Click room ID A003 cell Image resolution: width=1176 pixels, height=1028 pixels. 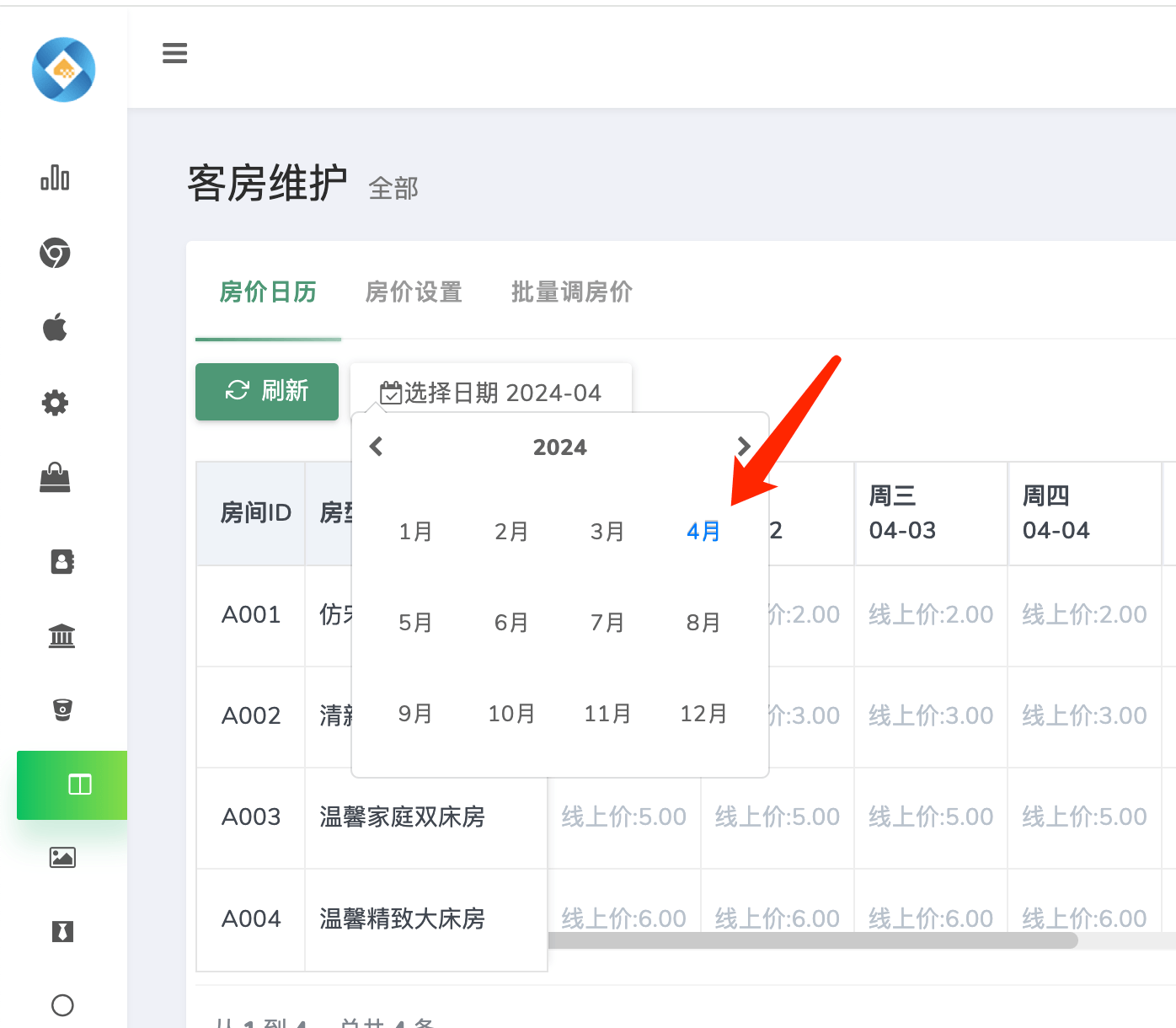pos(251,817)
